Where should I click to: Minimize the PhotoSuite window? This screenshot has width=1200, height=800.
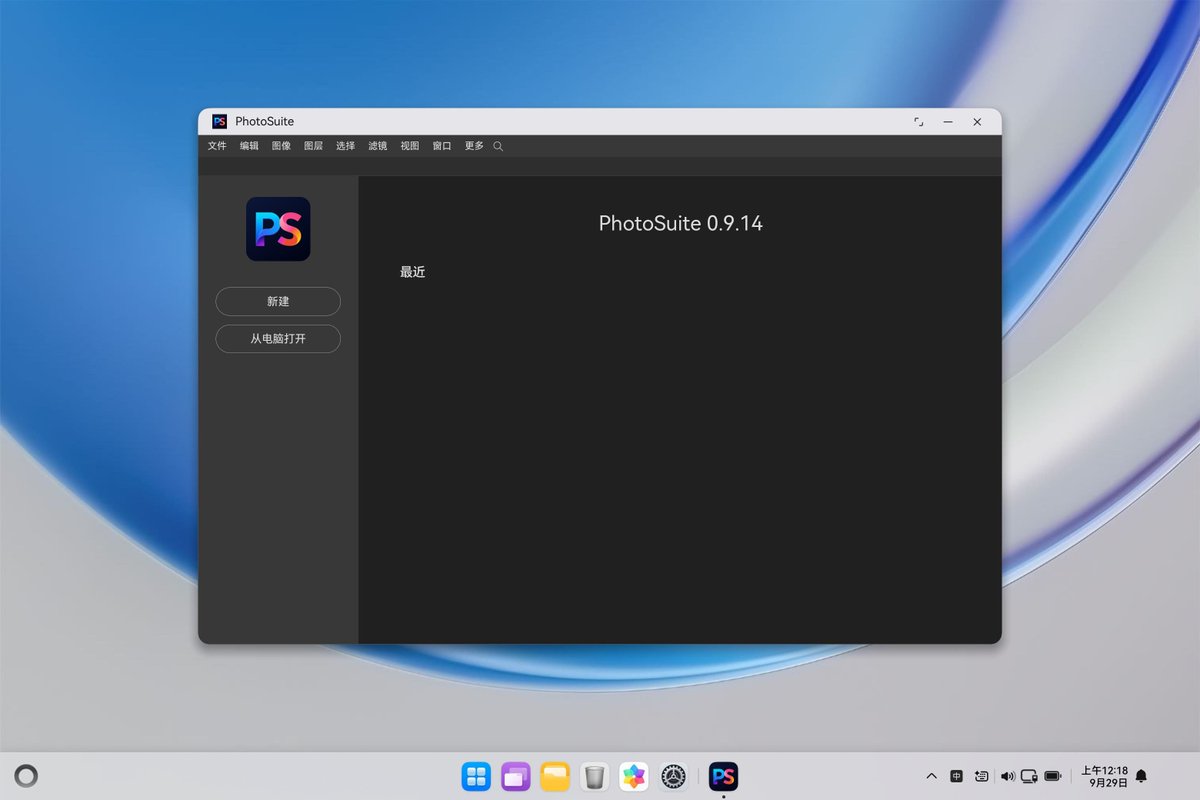(x=948, y=121)
